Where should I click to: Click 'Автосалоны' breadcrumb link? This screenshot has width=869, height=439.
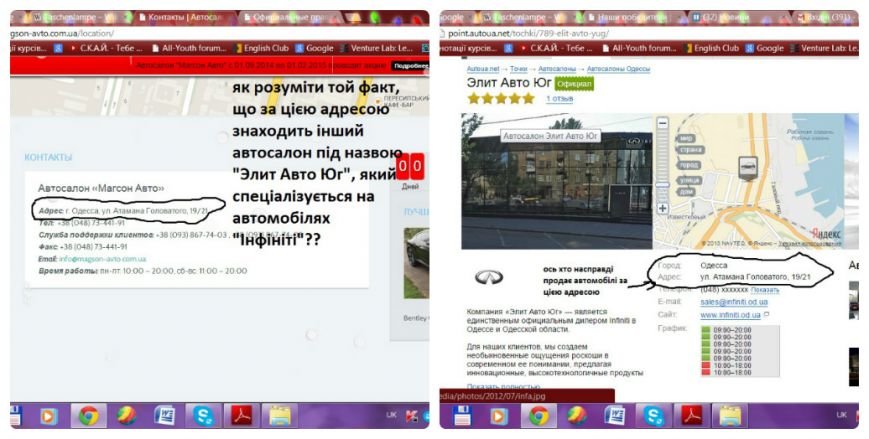[x=557, y=69]
